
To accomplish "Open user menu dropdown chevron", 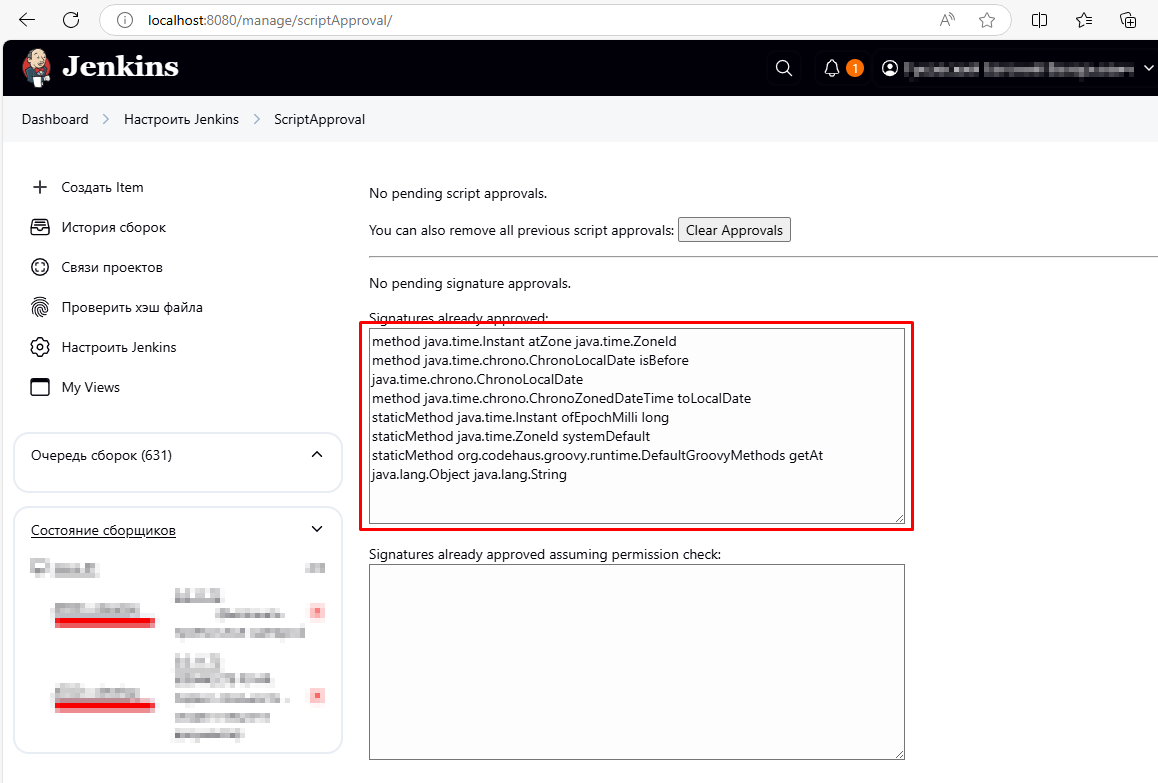I will (x=1148, y=68).
